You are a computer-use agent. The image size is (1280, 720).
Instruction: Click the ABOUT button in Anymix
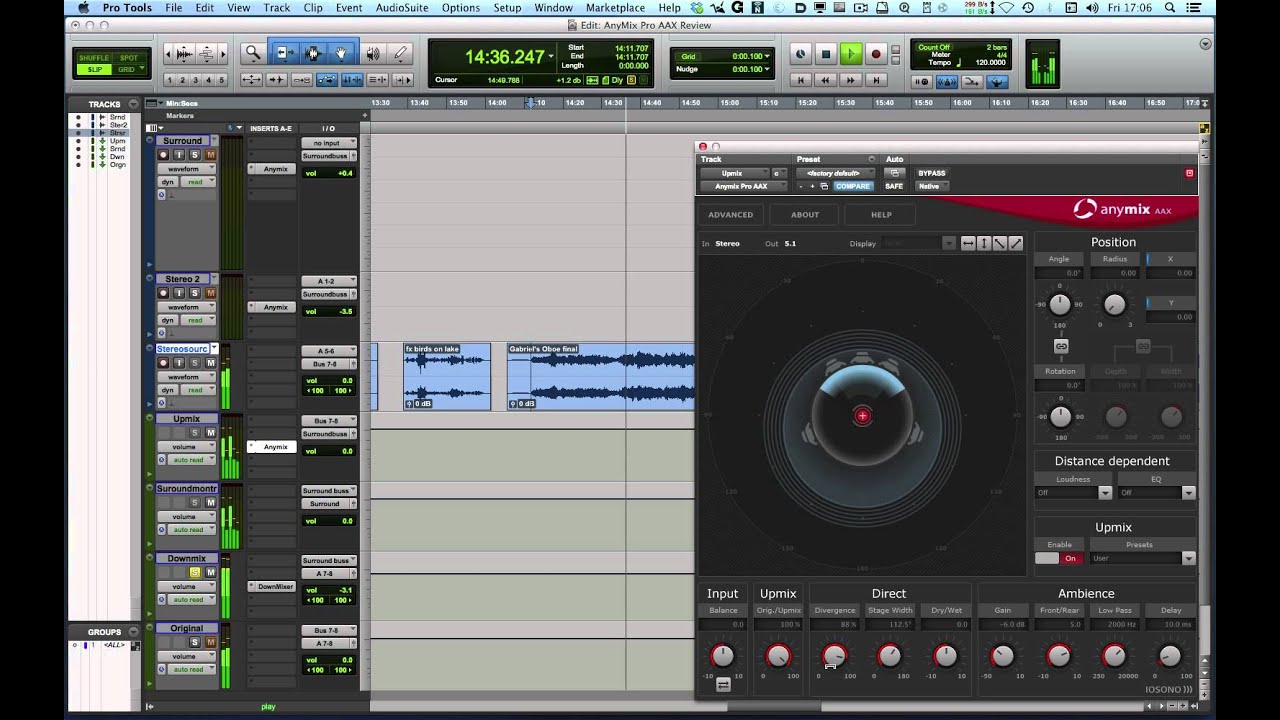pos(805,214)
